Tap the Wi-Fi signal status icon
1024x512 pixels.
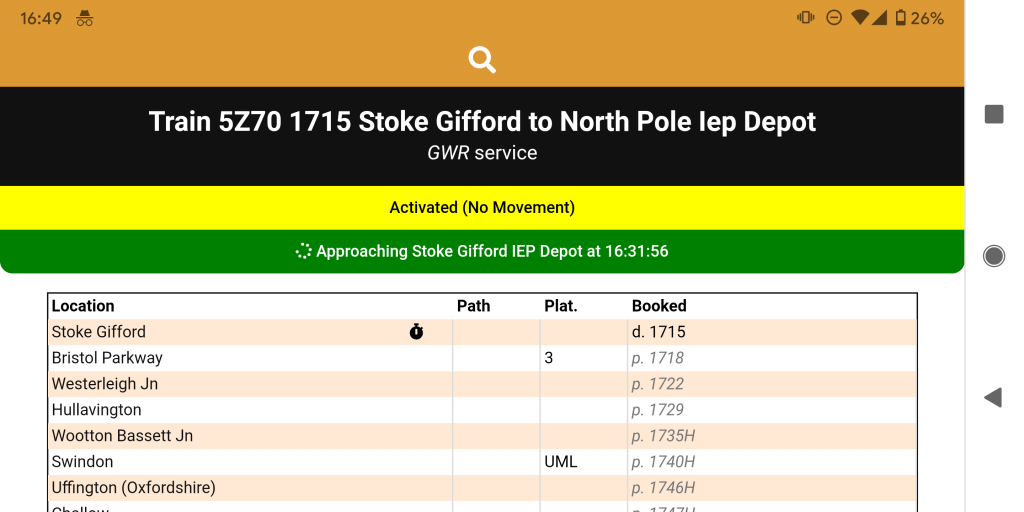coord(859,18)
